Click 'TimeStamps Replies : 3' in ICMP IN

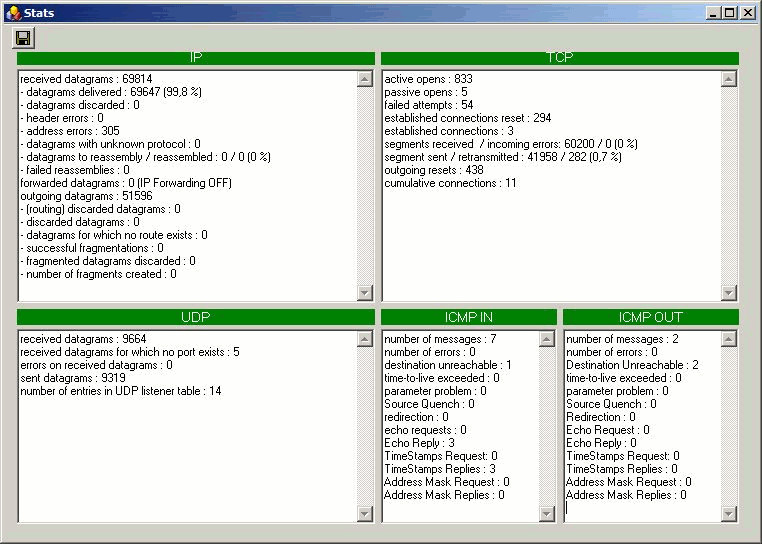(440, 469)
